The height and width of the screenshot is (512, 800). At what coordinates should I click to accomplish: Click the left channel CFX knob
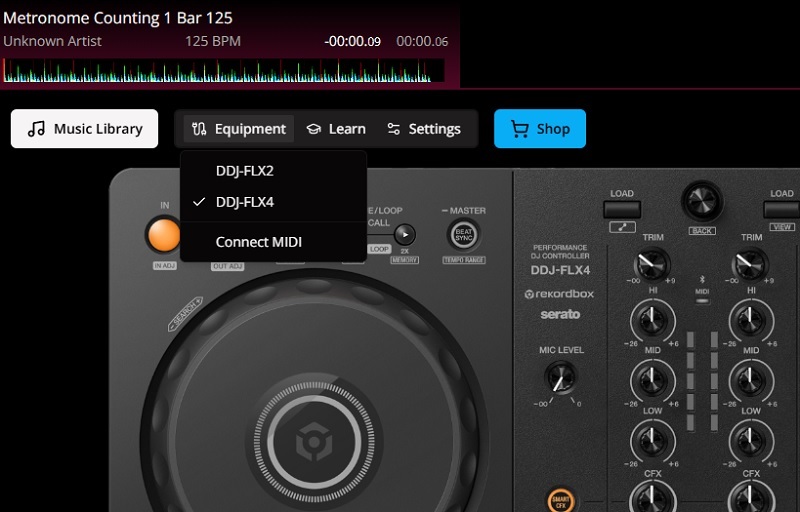653,497
